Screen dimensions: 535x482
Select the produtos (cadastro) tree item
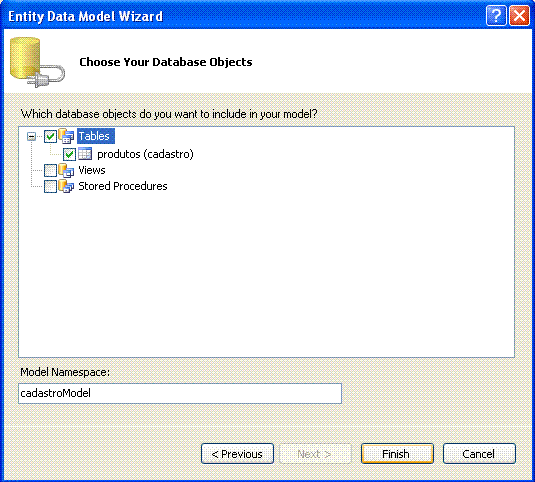145,154
